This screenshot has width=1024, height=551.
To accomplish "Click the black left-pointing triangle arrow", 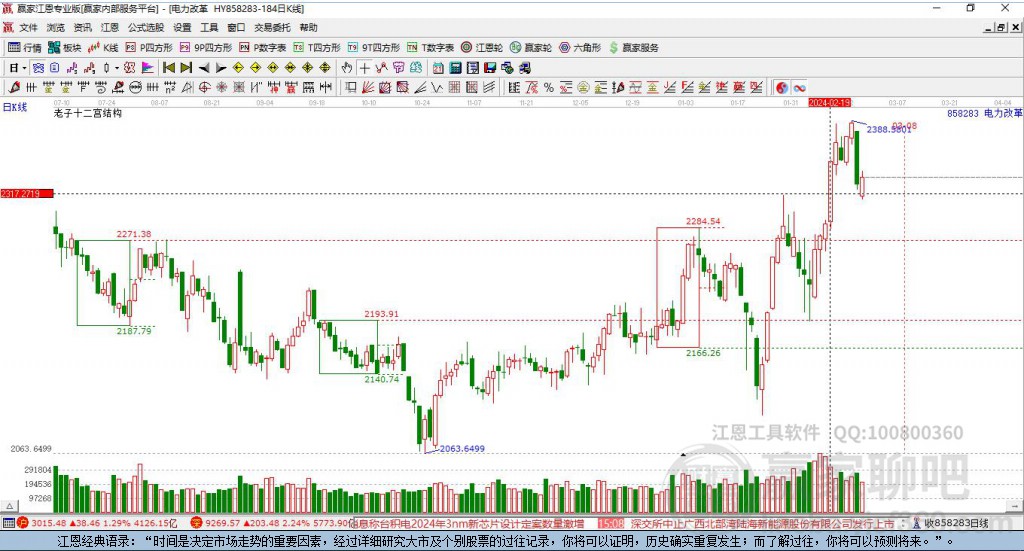I will (204, 68).
